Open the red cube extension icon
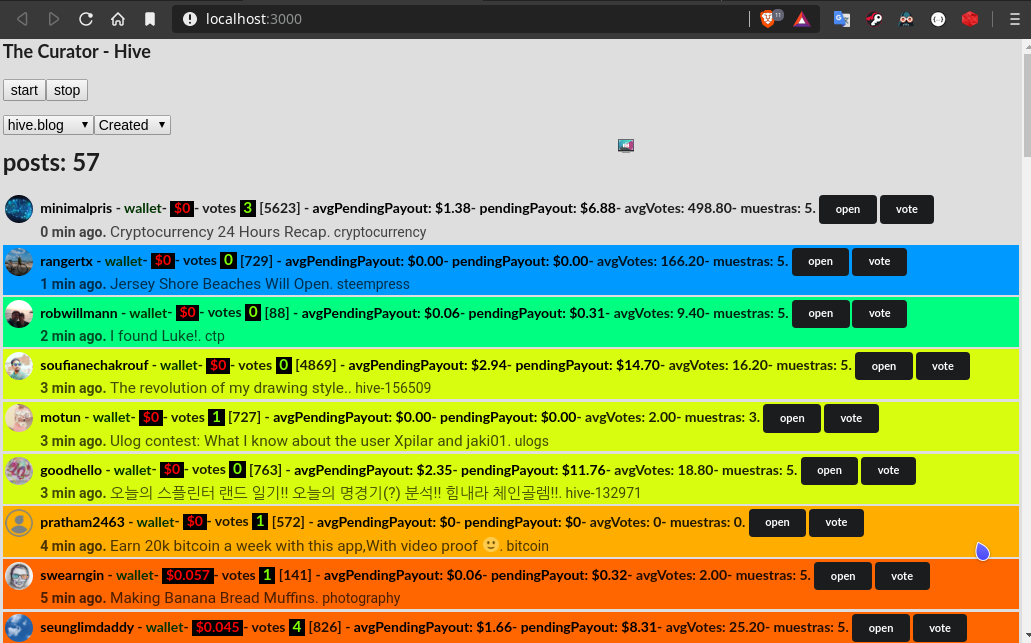This screenshot has height=643, width=1031. (x=970, y=19)
